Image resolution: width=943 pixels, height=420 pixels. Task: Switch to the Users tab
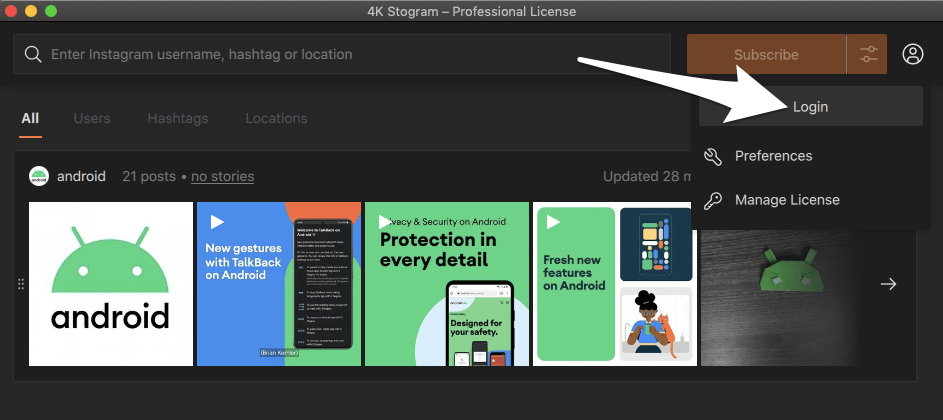(92, 118)
